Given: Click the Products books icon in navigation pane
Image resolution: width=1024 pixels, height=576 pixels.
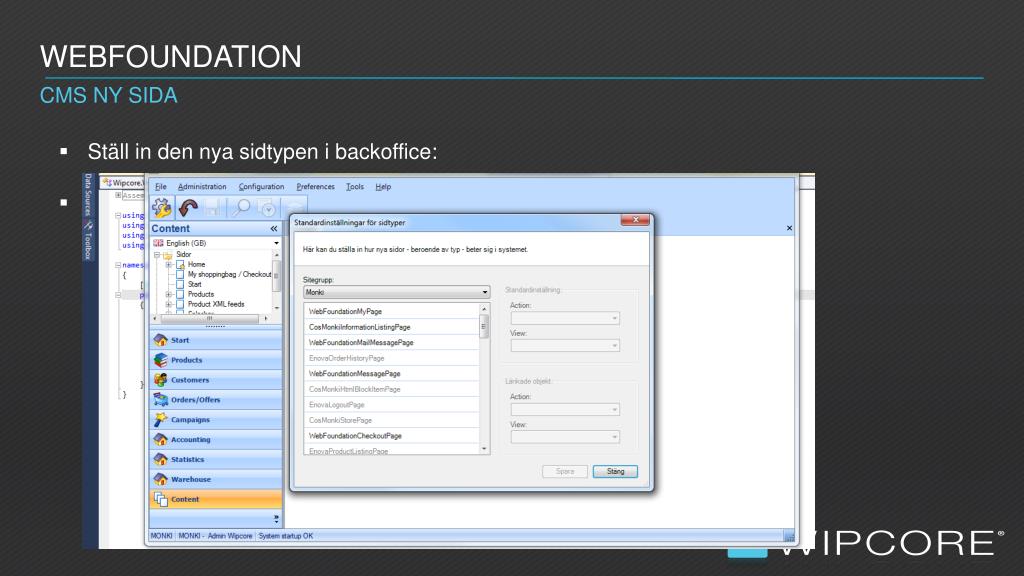Looking at the screenshot, I should [161, 360].
